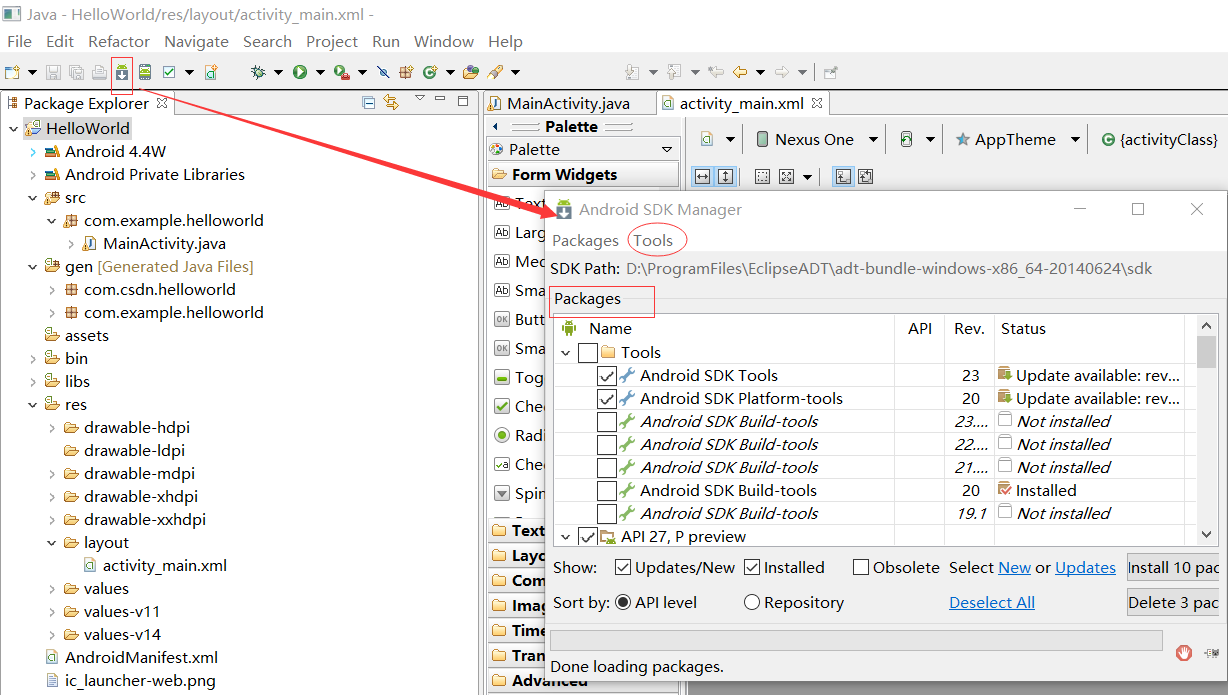The width and height of the screenshot is (1228, 695).
Task: Collapse the layout folder node
Action: (51, 543)
